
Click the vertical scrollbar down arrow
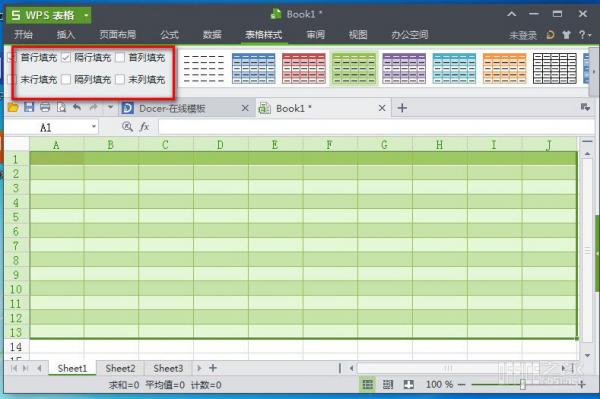pyautogui.click(x=587, y=355)
